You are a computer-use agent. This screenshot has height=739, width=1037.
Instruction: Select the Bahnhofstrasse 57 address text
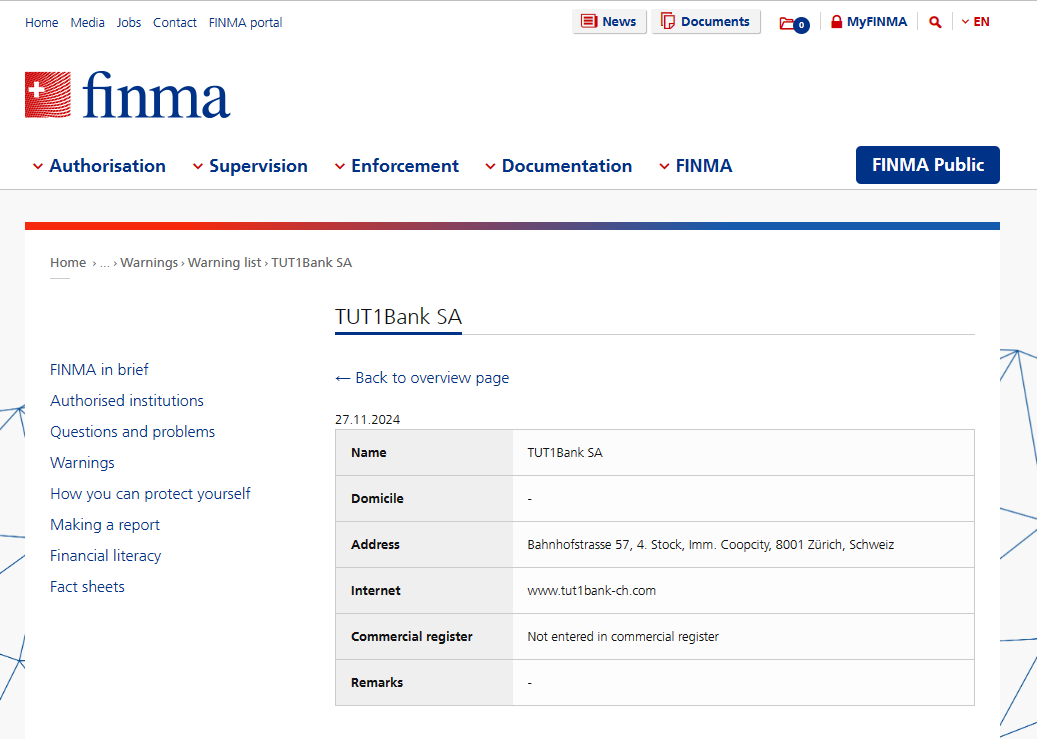click(710, 544)
